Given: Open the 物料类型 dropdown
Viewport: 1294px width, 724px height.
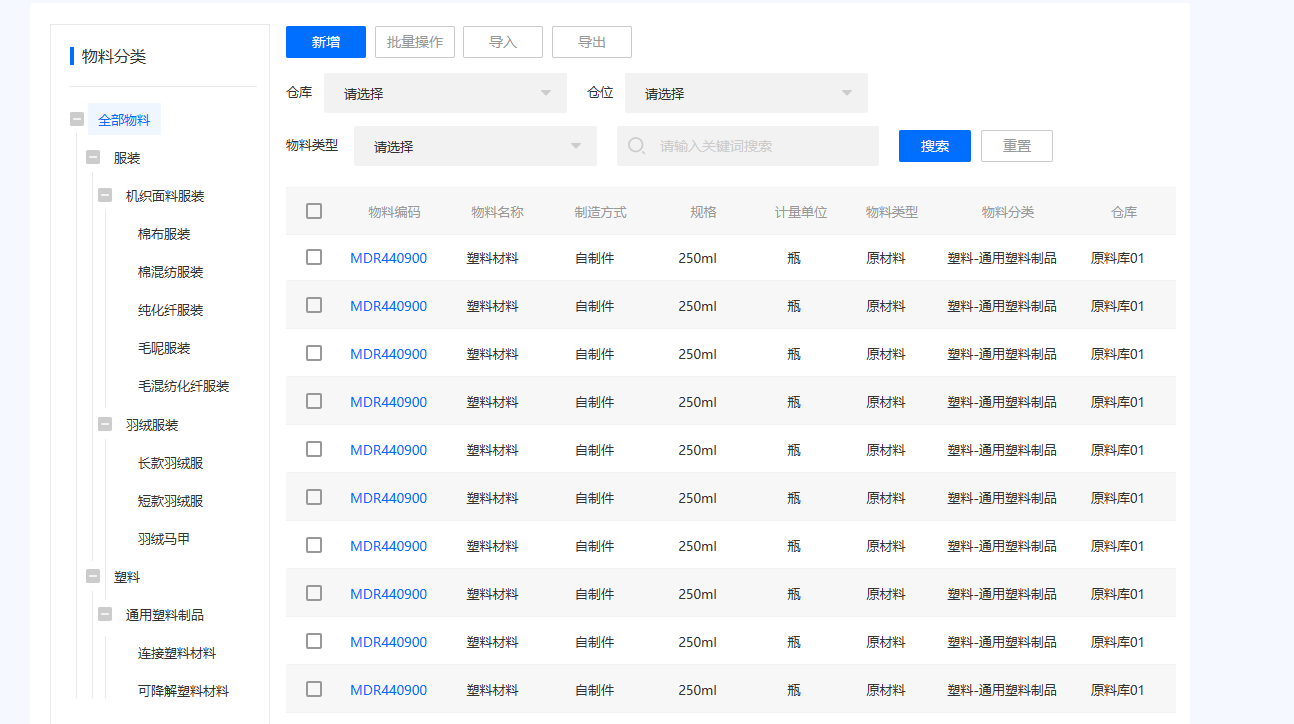Looking at the screenshot, I should [x=475, y=146].
